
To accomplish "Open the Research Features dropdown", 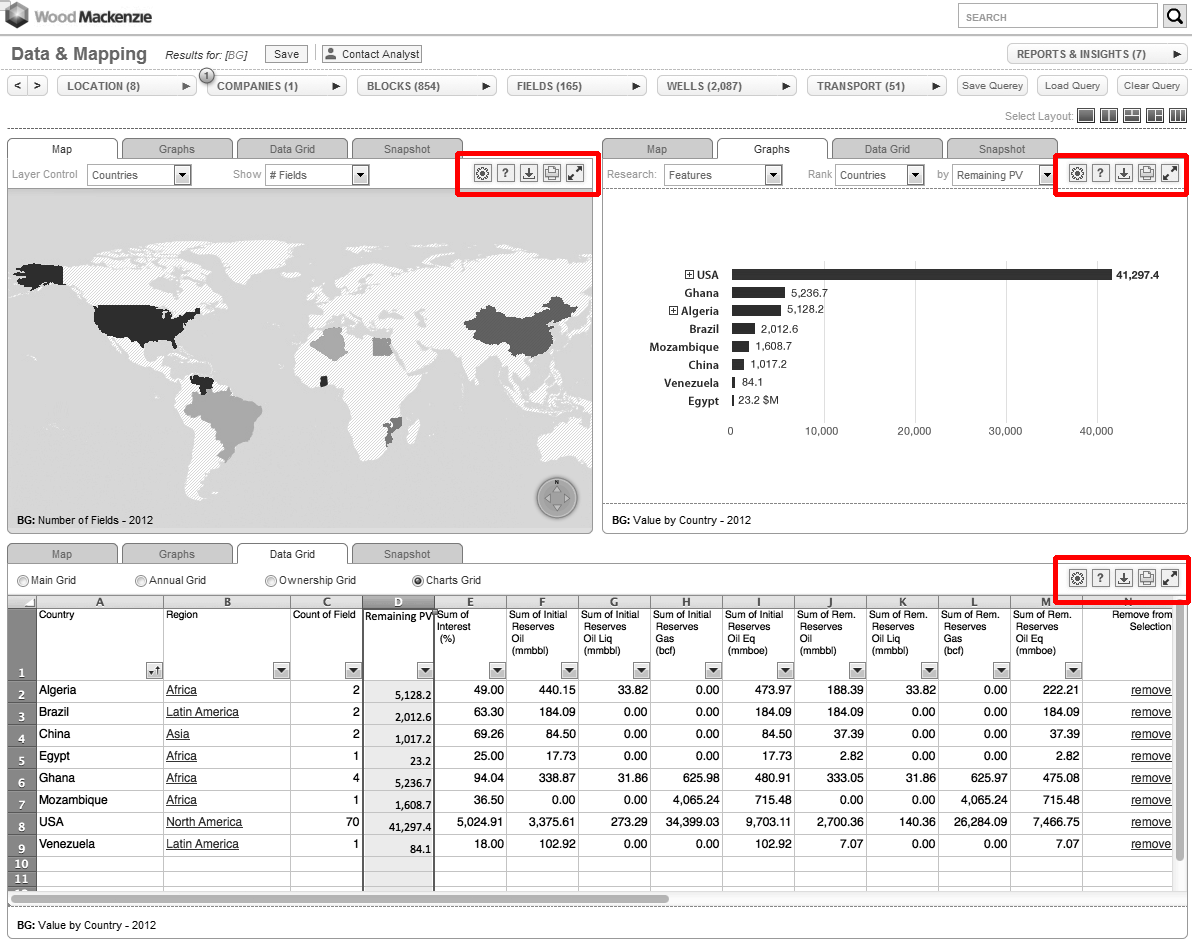I will pyautogui.click(x=723, y=175).
